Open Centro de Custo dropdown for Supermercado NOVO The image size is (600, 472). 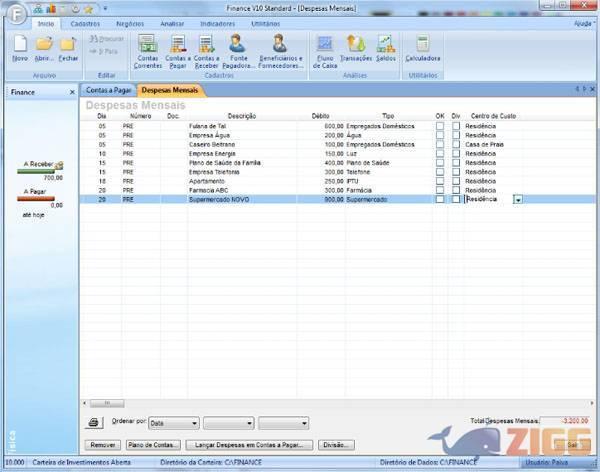point(518,200)
